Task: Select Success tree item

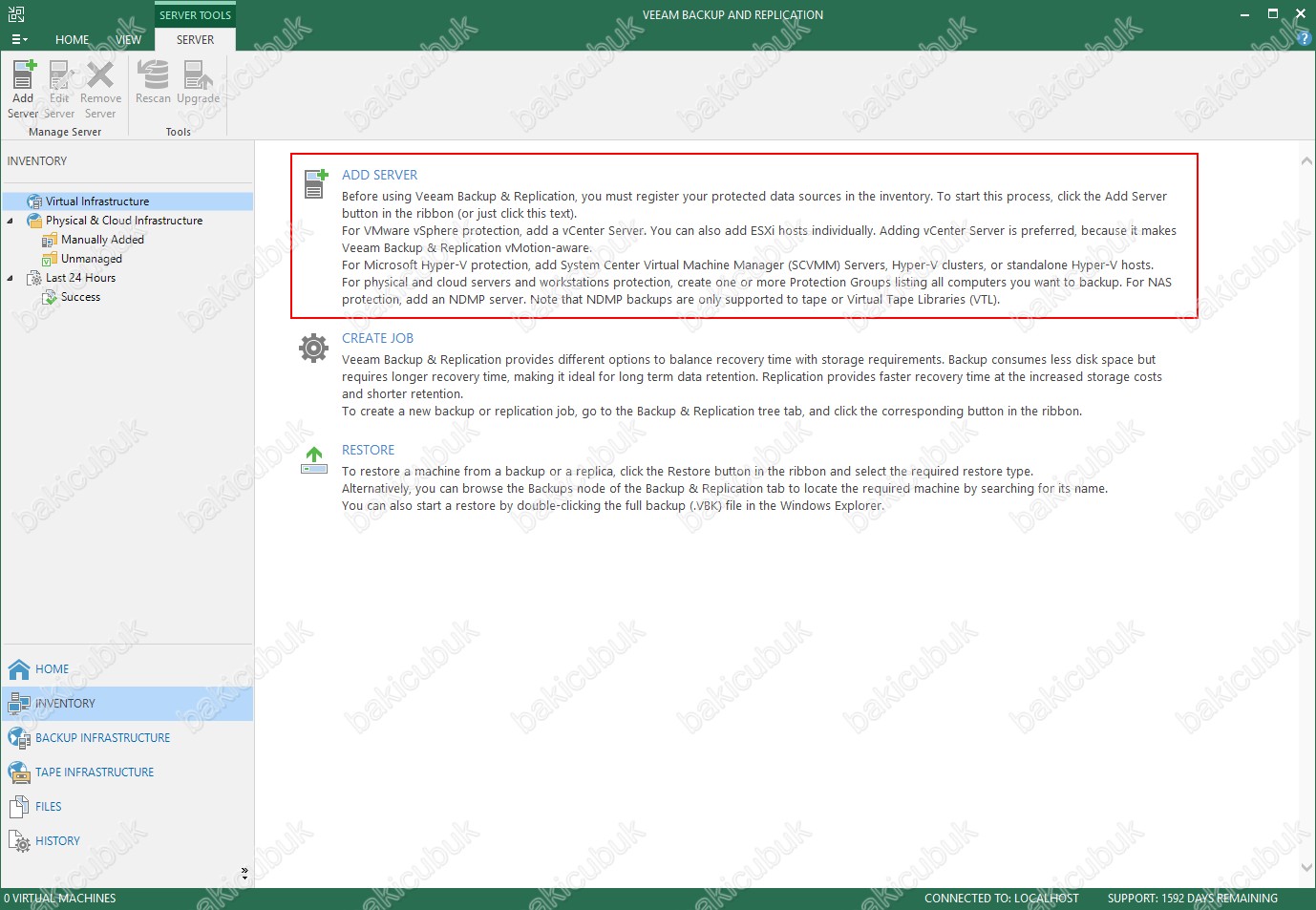Action: click(80, 297)
